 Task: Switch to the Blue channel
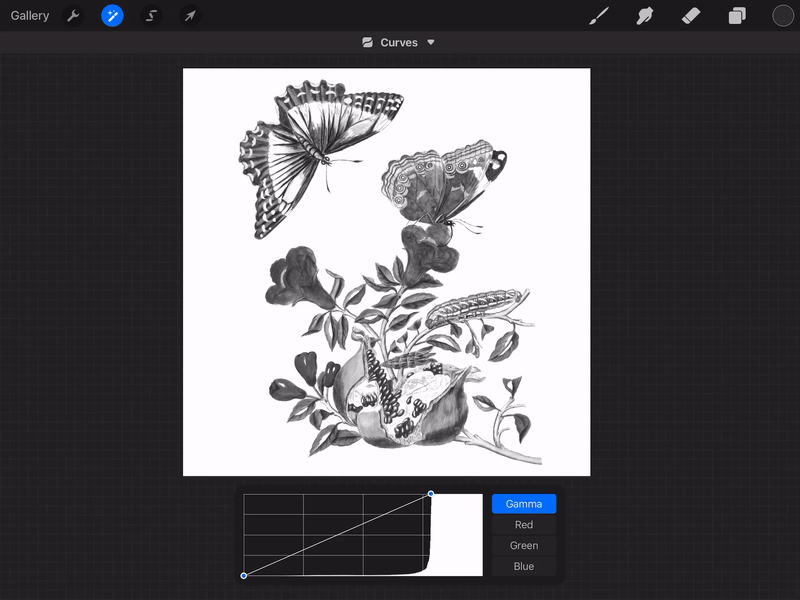[x=523, y=567]
